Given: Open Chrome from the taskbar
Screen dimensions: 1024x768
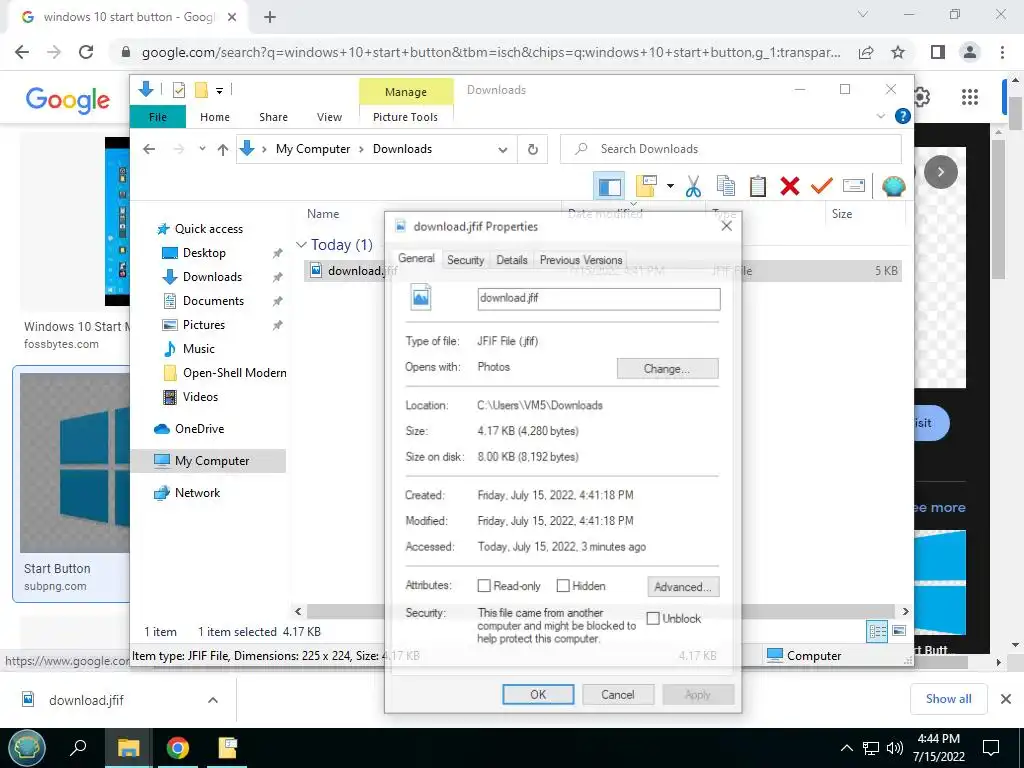Looking at the screenshot, I should coord(178,748).
